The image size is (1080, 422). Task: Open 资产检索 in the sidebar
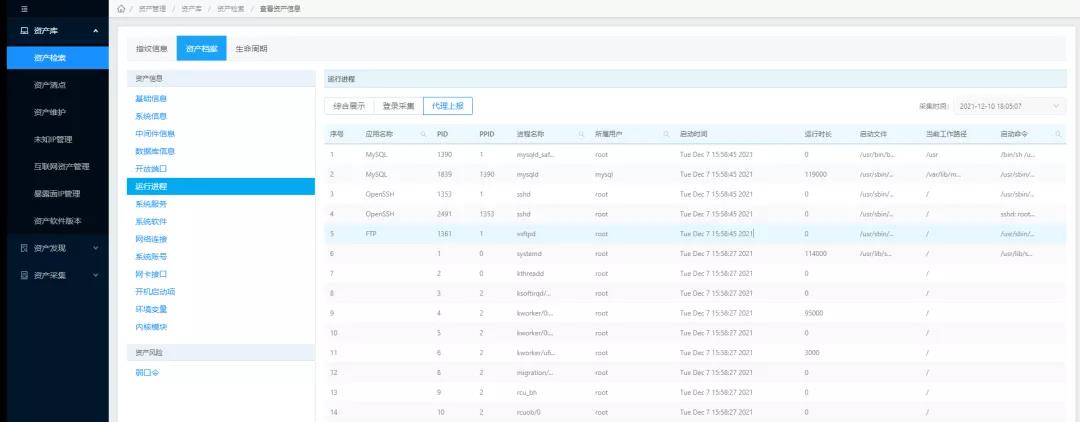tap(58, 58)
